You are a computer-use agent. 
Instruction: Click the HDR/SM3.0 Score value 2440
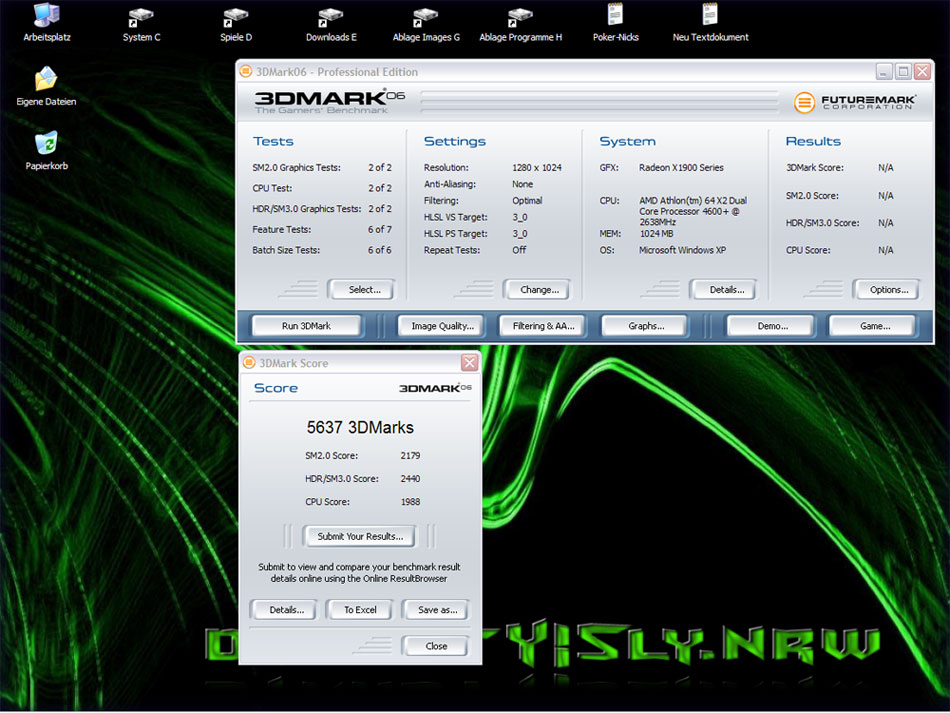pos(410,479)
